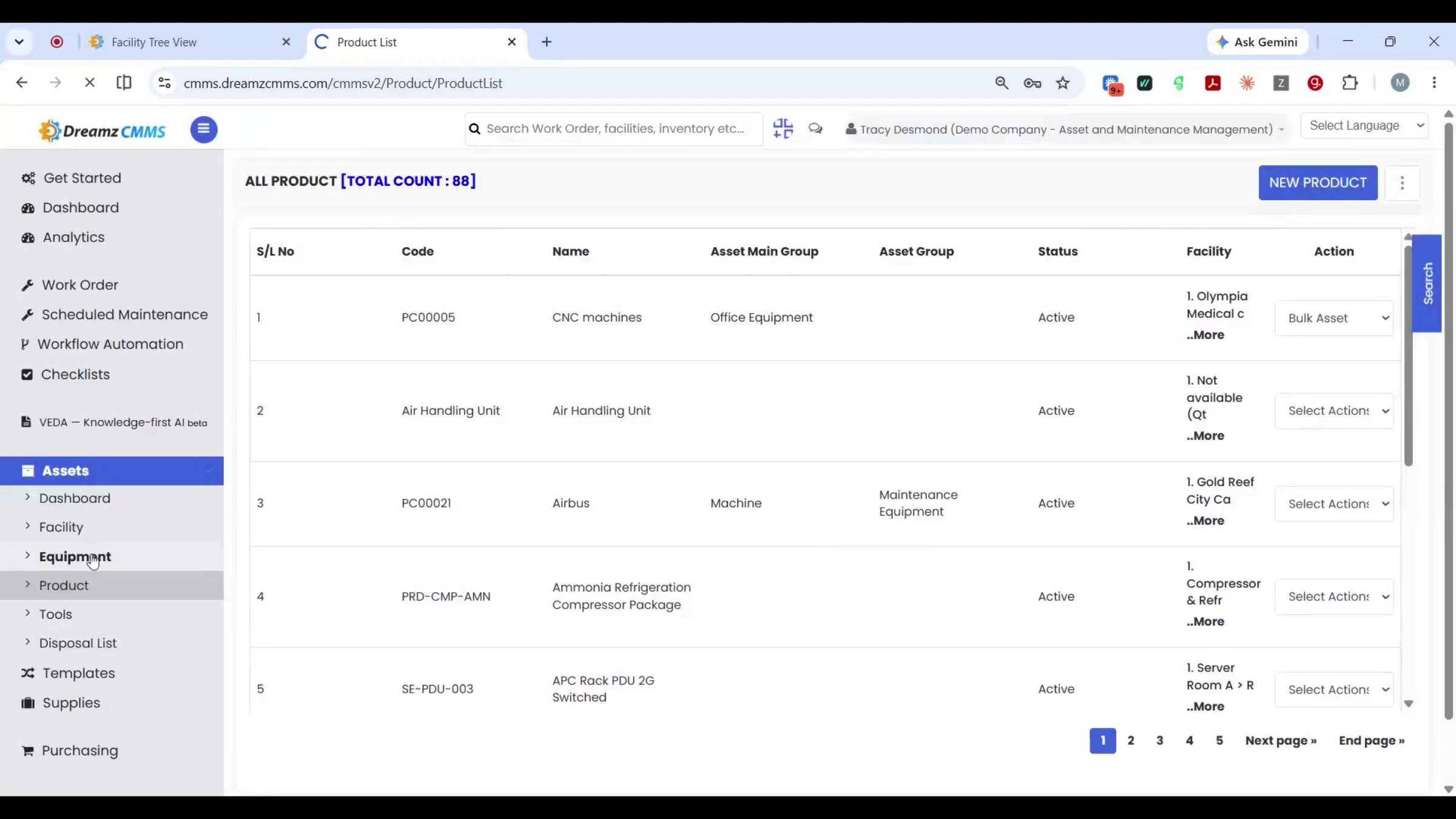Viewport: 1456px width, 819px height.
Task: Click the Ask Gemini button
Action: coord(1258,42)
